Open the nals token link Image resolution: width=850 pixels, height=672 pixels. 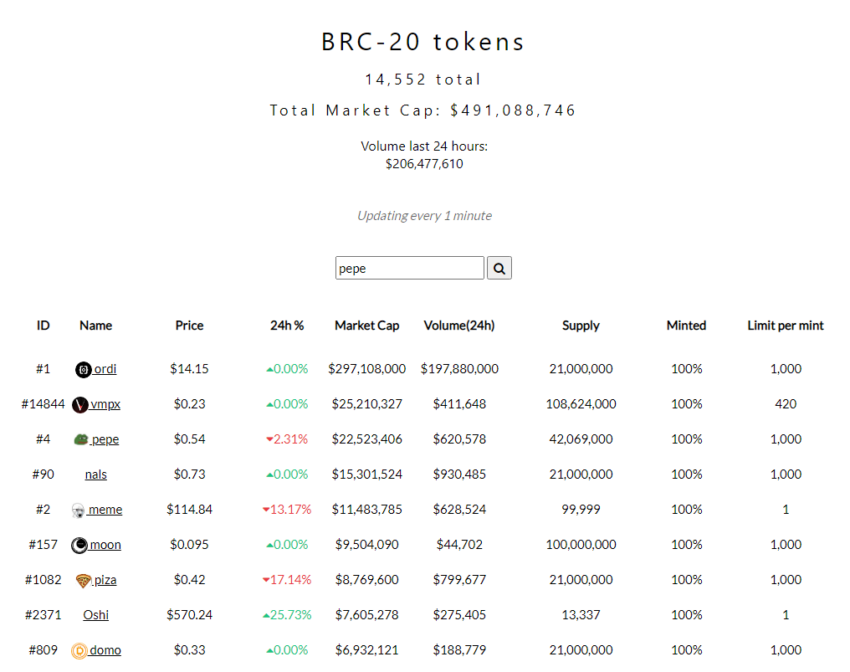tap(96, 475)
